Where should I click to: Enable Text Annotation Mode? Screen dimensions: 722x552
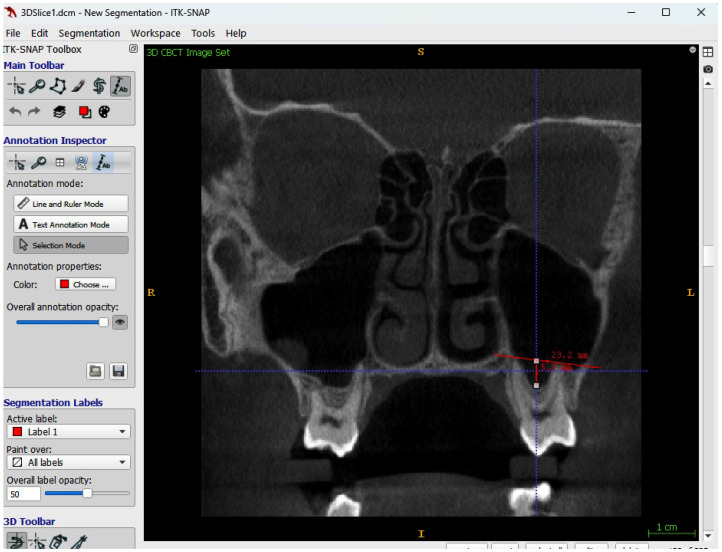coord(71,224)
